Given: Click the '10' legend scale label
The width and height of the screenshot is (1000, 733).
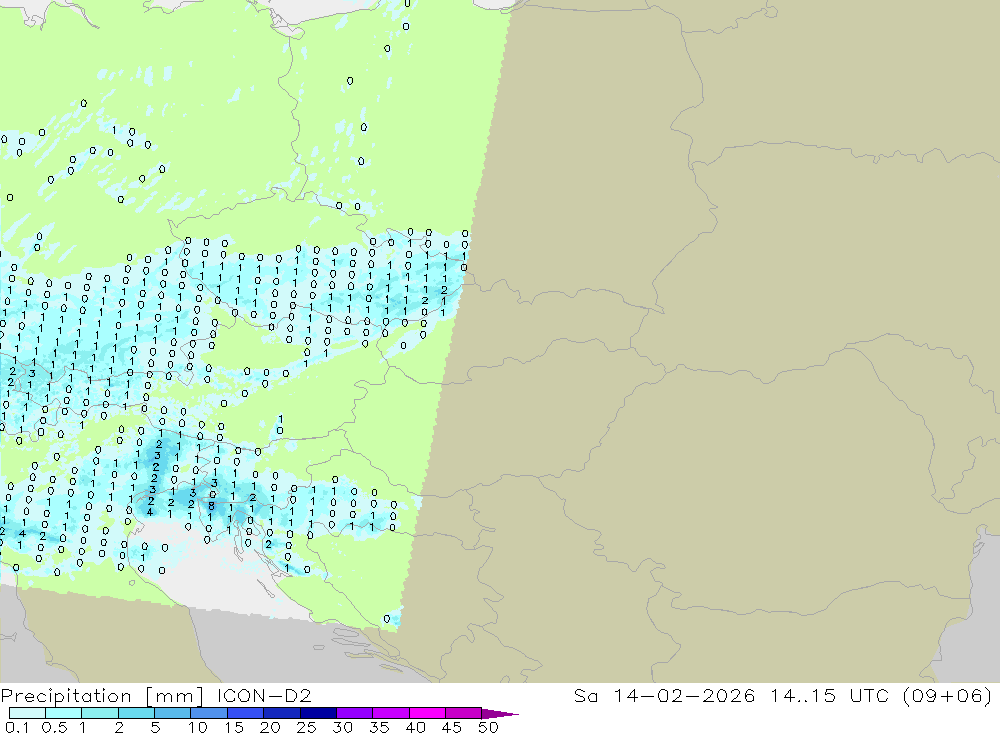Looking at the screenshot, I should point(198,727).
